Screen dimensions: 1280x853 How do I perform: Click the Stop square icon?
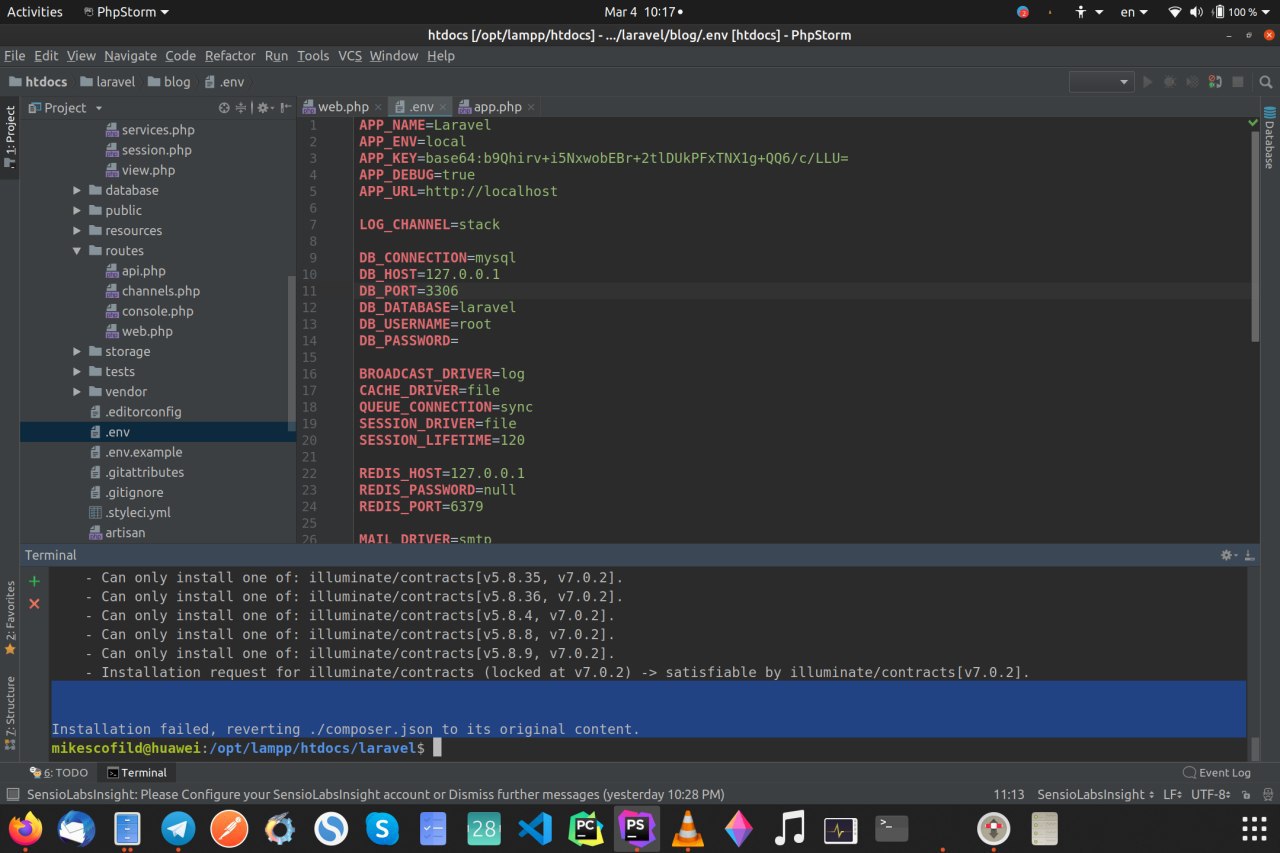pyautogui.click(x=1238, y=82)
